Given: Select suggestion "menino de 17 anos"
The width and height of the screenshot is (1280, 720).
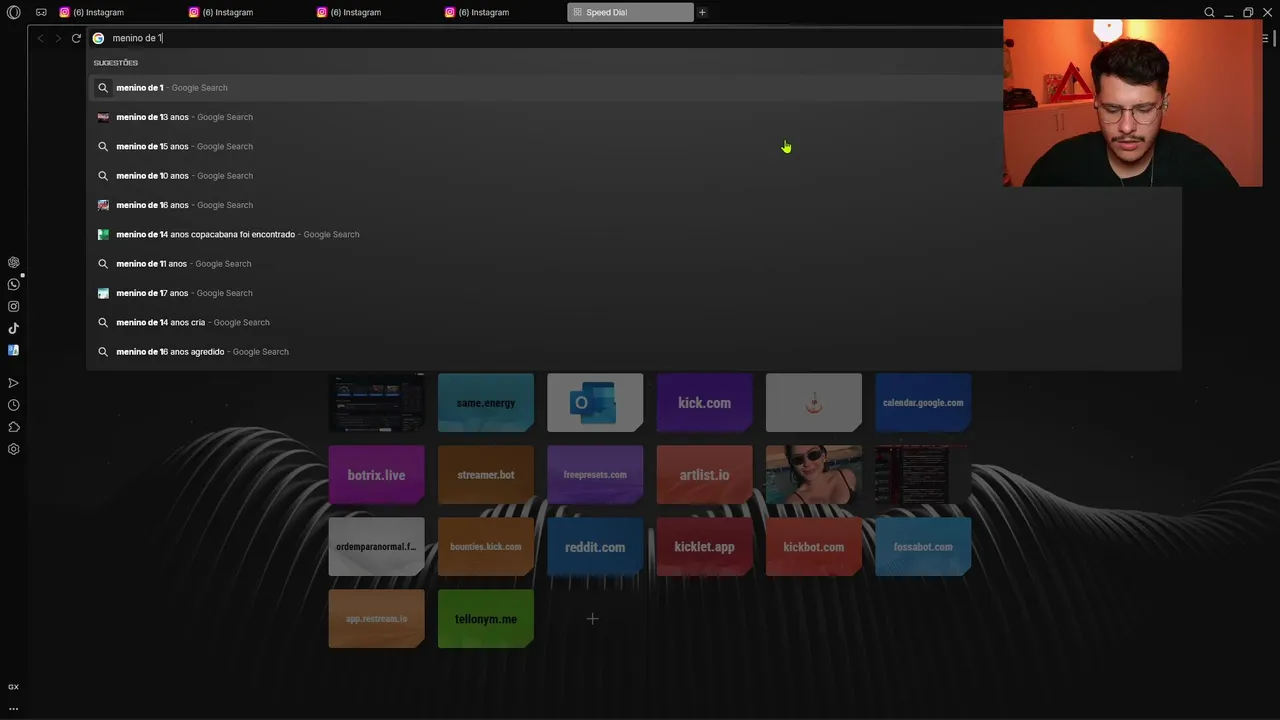Looking at the screenshot, I should click(634, 293).
